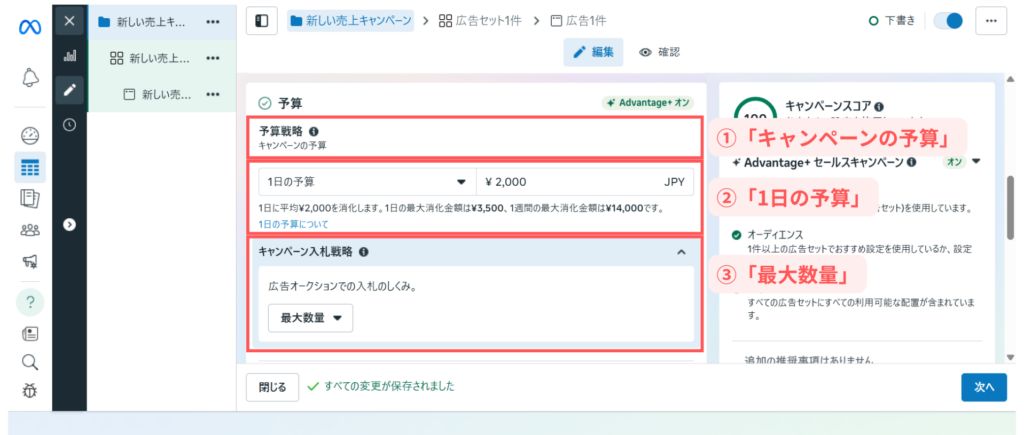Click the bug report icon
Viewport: 1024px width, 435px height.
click(x=31, y=391)
